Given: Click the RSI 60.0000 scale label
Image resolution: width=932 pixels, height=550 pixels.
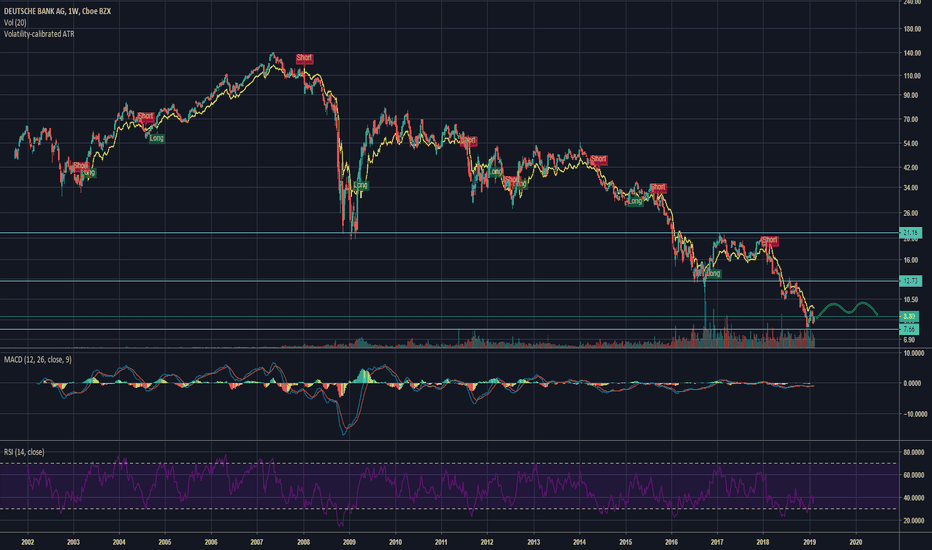Looking at the screenshot, I should (x=914, y=475).
